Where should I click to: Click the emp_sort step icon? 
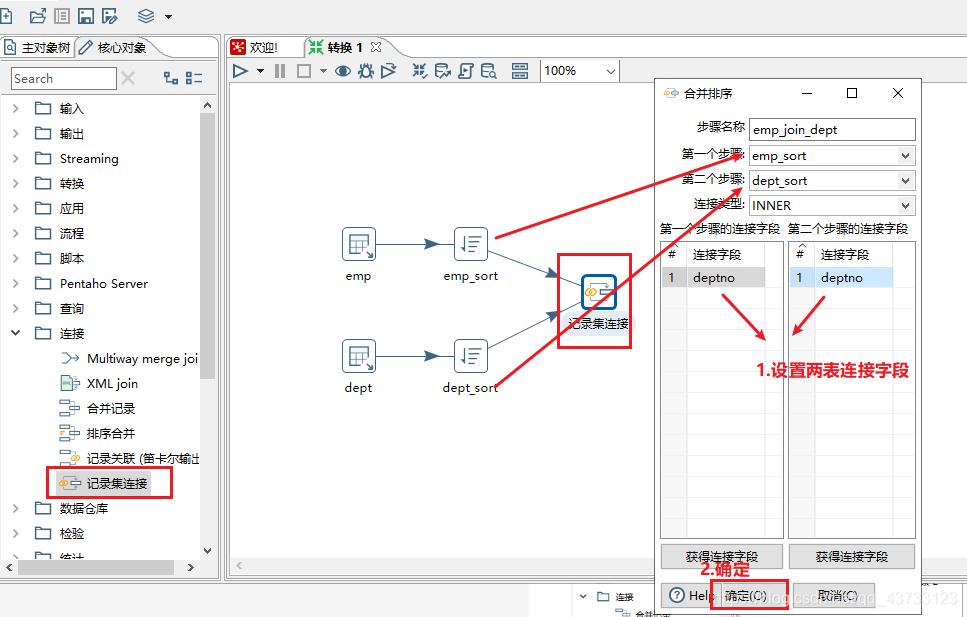click(x=471, y=244)
